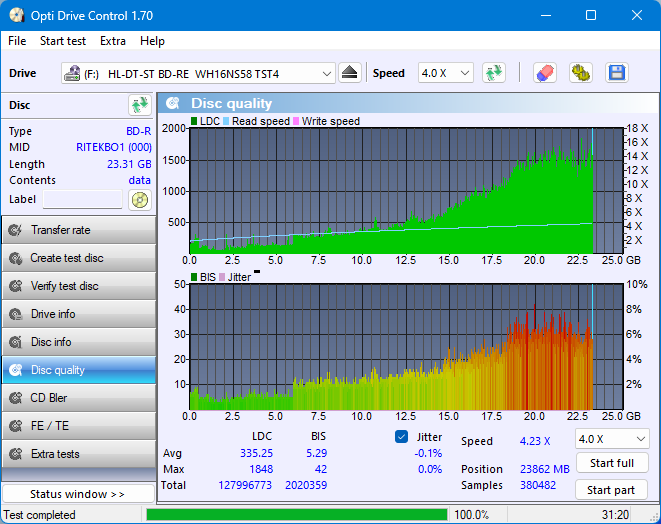Click the Start full button
This screenshot has height=524, width=661.
point(612,463)
